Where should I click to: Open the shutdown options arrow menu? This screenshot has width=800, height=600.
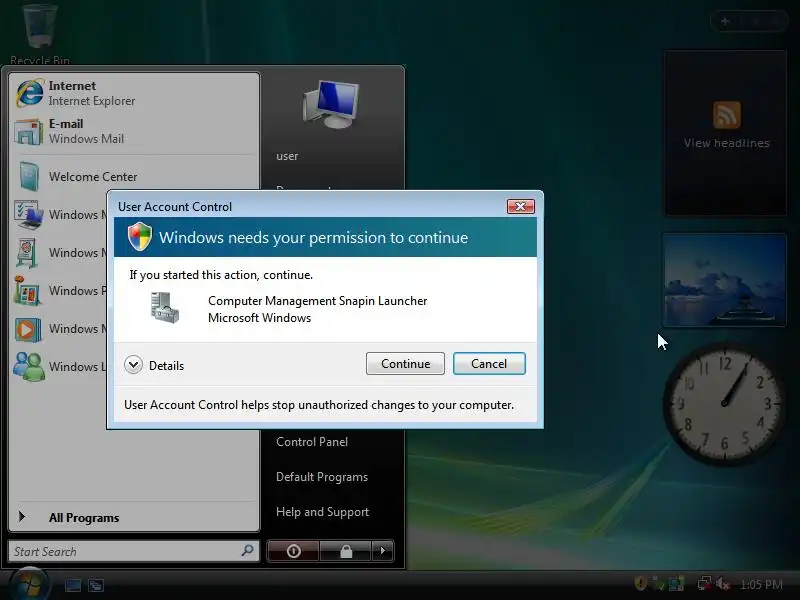pos(383,551)
